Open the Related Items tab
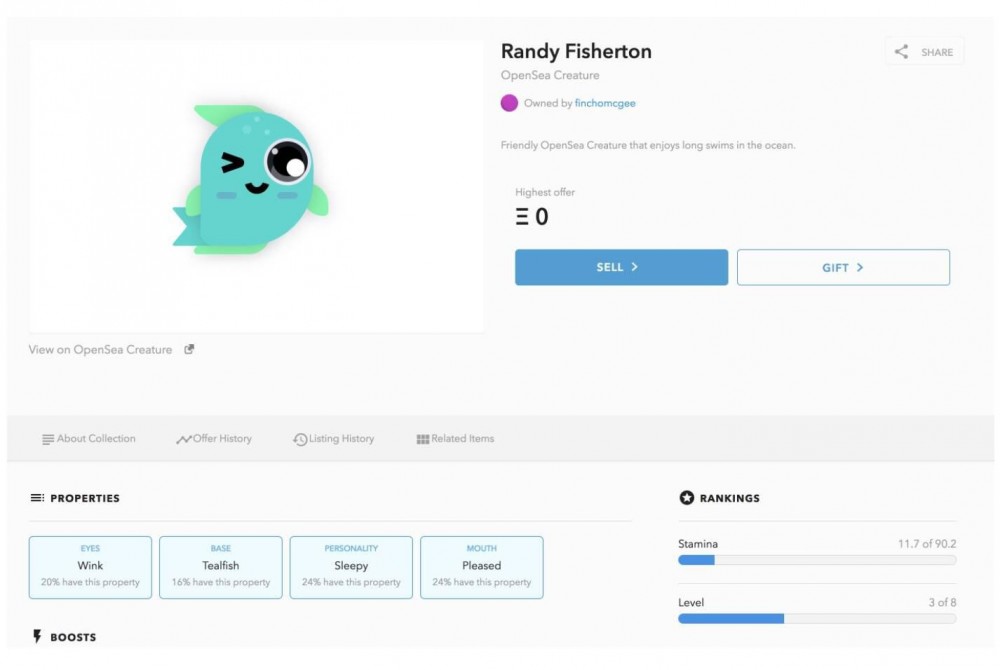This screenshot has width=1000, height=670. 455,439
